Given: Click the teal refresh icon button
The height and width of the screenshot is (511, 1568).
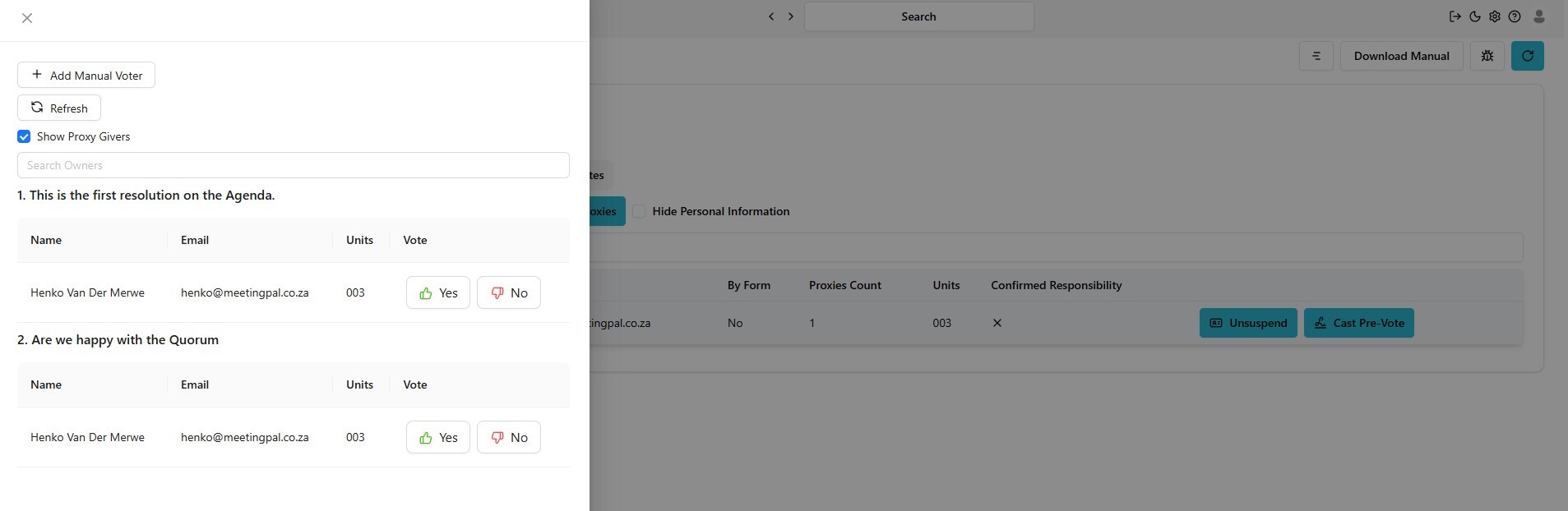Looking at the screenshot, I should coord(1527,56).
